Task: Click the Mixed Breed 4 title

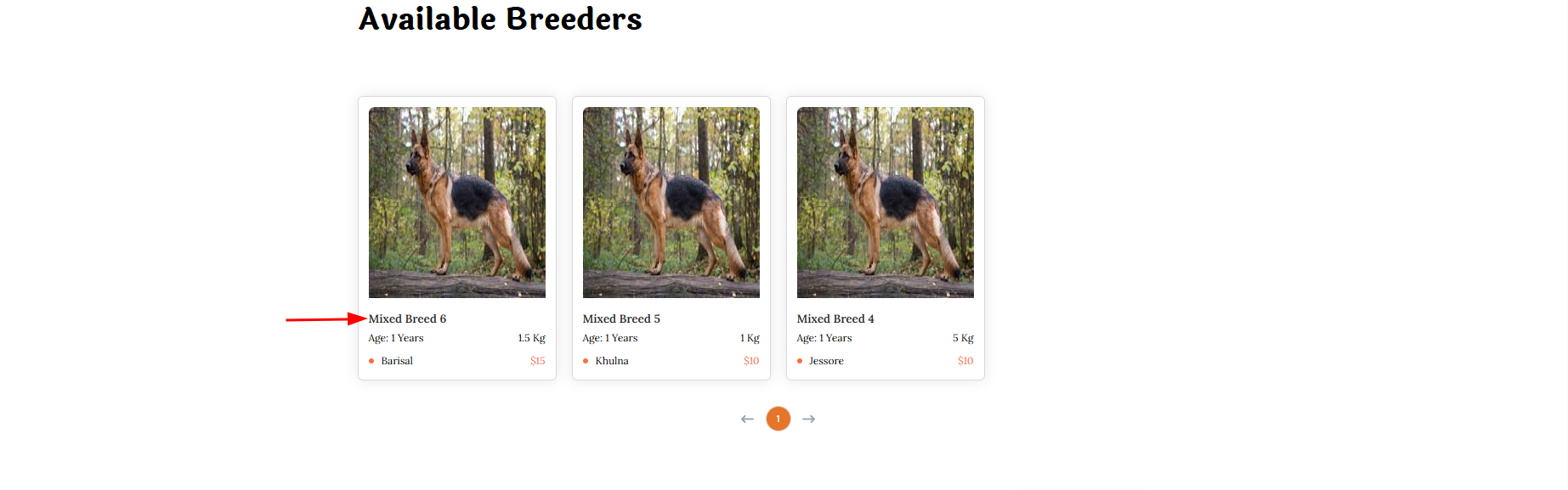Action: tap(835, 319)
